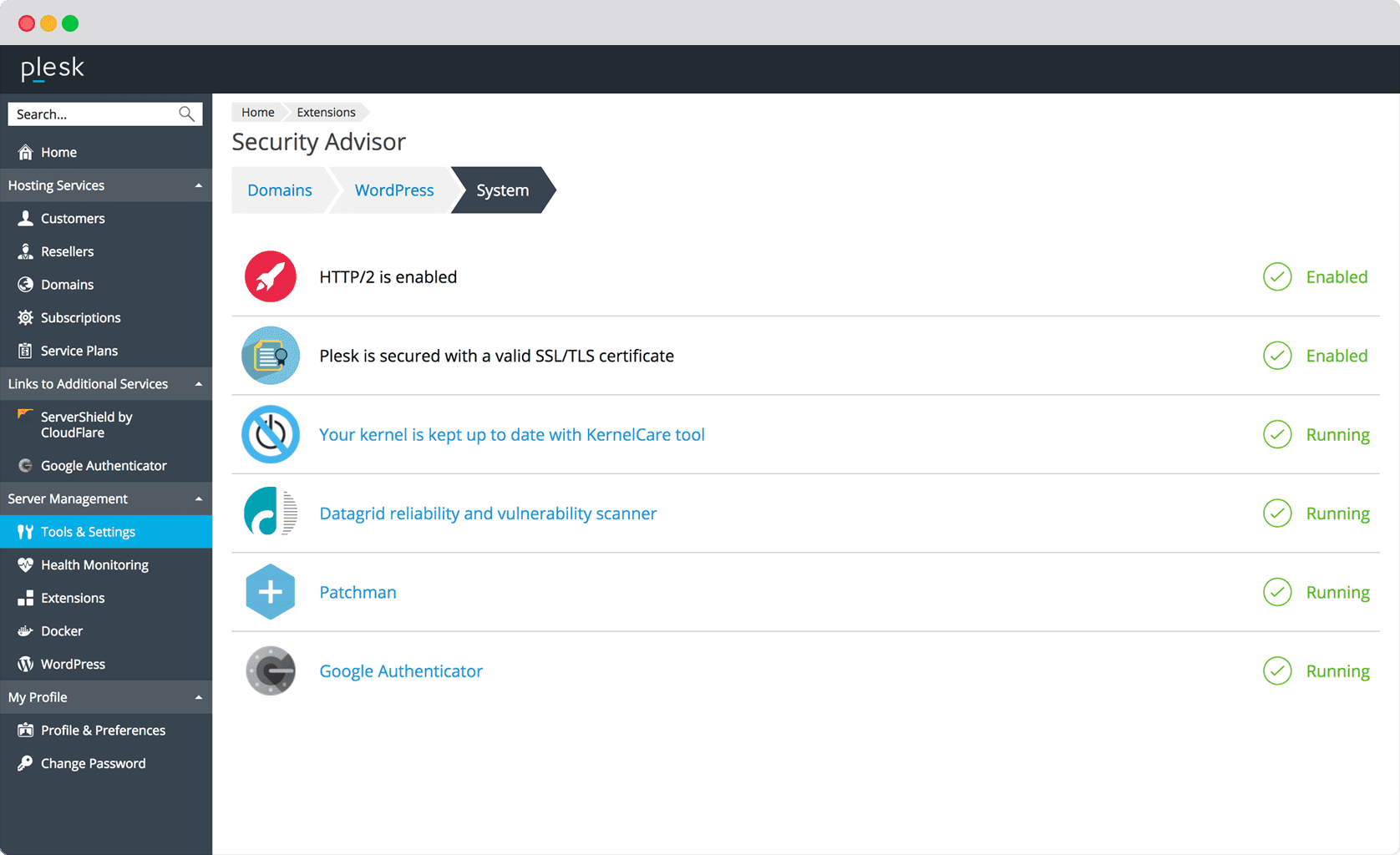The image size is (1400, 855).
Task: Click the Plesk logo
Action: [53, 68]
